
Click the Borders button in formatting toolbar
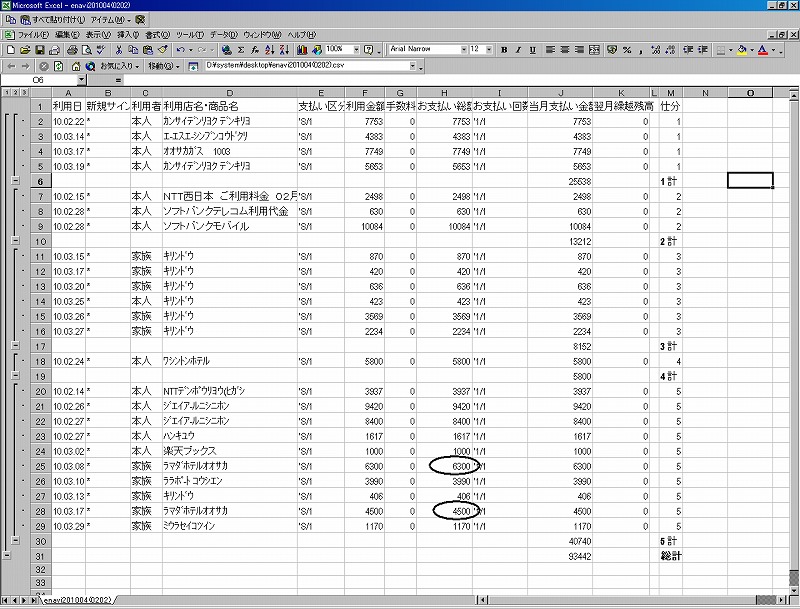[x=721, y=49]
